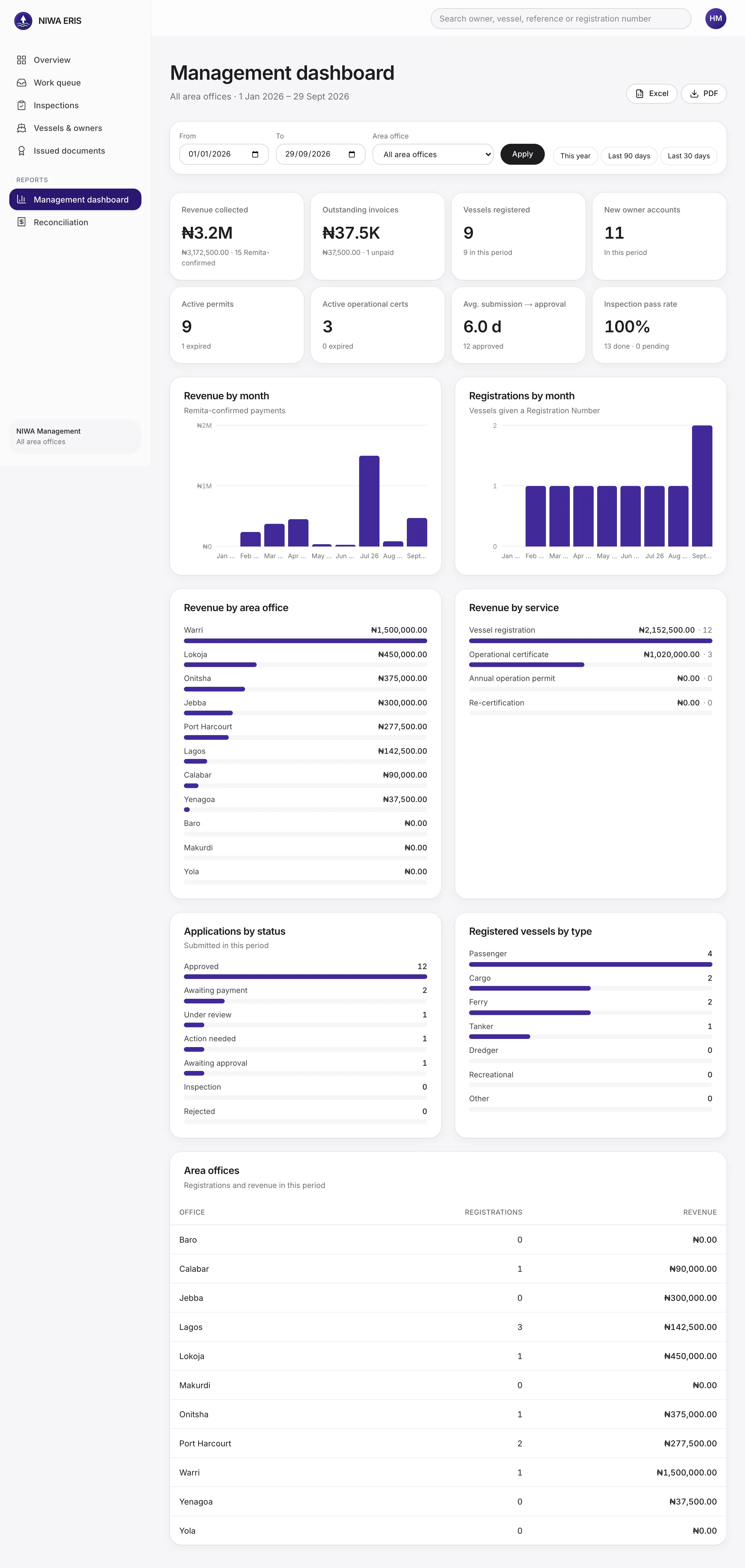Click the Outstanding invoices card
The width and height of the screenshot is (745, 1568).
[377, 236]
